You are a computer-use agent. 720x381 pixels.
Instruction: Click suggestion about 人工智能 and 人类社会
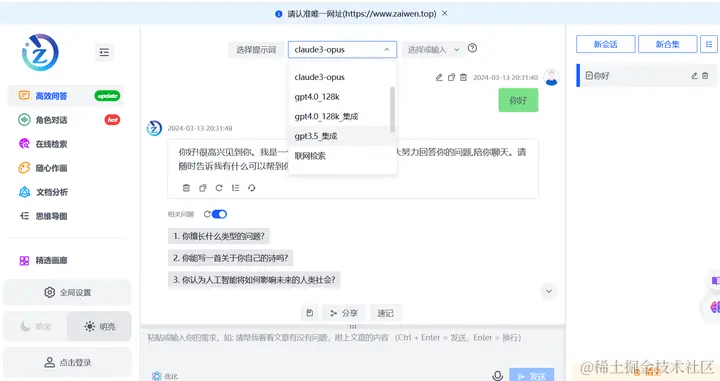coord(254,280)
